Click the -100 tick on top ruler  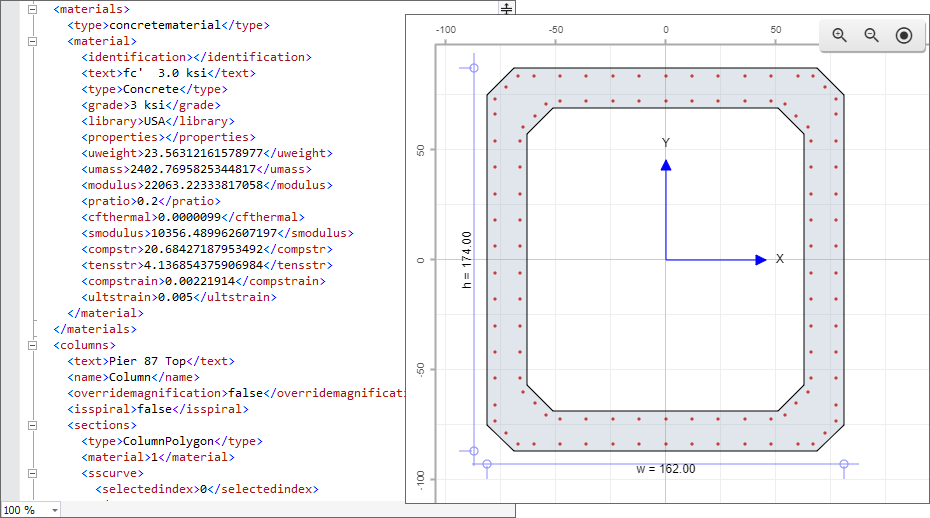click(445, 30)
